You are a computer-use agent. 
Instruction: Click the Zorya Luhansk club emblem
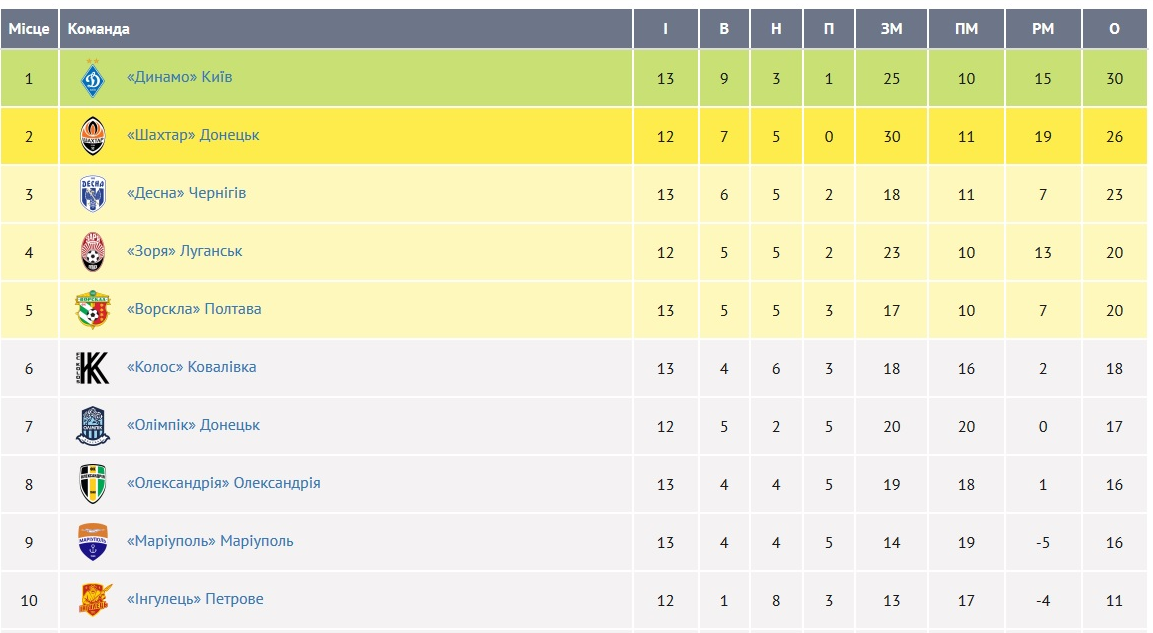[x=93, y=252]
